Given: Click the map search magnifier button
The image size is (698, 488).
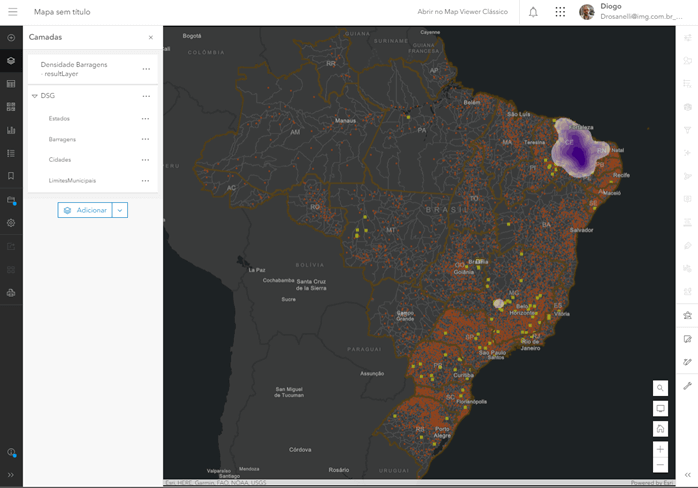Looking at the screenshot, I should click(660, 387).
